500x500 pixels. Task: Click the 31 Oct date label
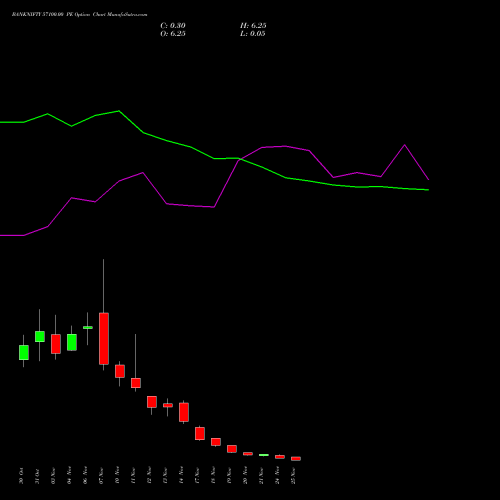pyautogui.click(x=37, y=476)
